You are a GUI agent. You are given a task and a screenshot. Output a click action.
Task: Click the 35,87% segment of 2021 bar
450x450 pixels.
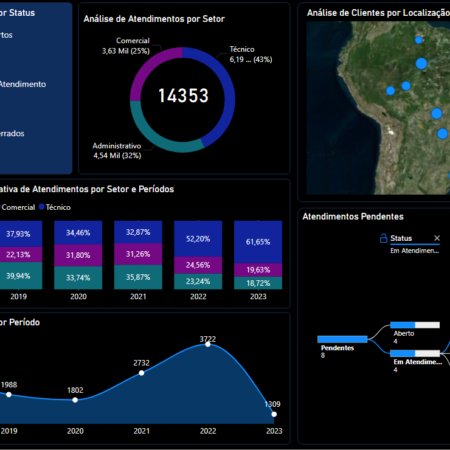tap(138, 277)
